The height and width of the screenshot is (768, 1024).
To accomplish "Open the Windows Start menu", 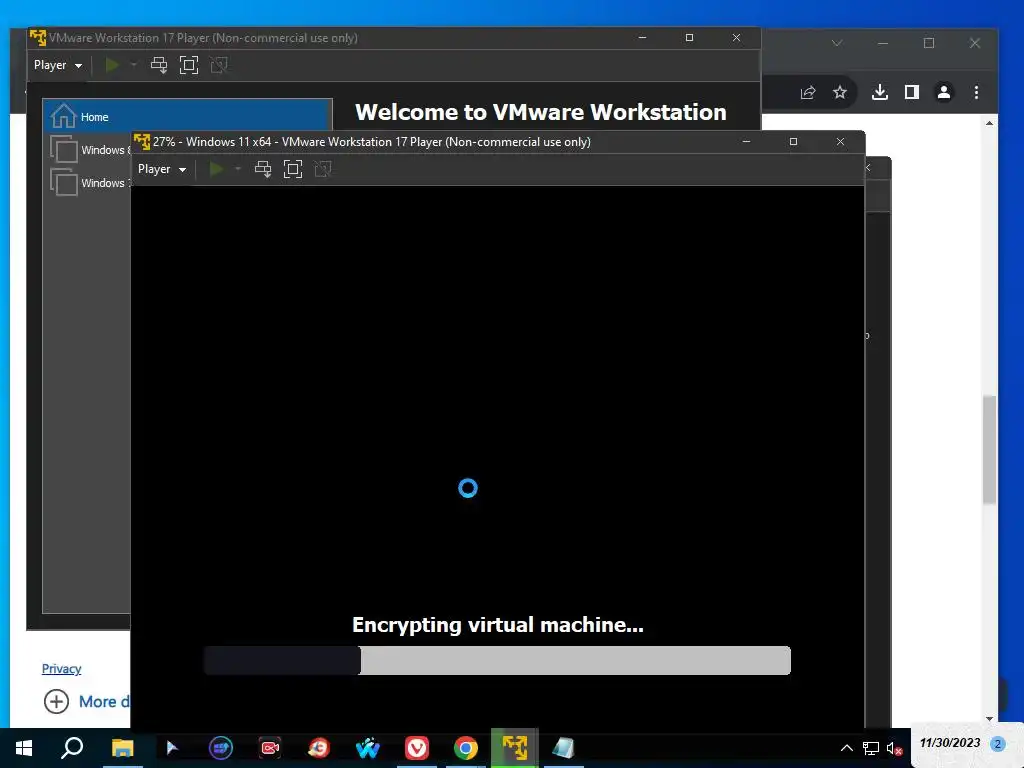I will pos(24,748).
